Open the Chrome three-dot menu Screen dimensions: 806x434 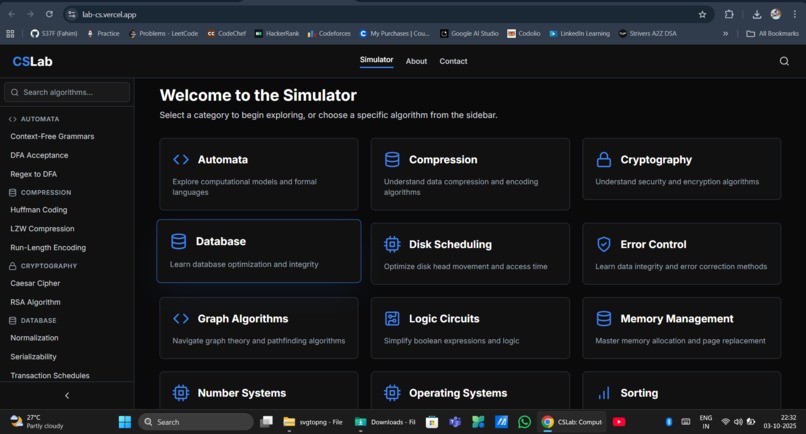795,14
